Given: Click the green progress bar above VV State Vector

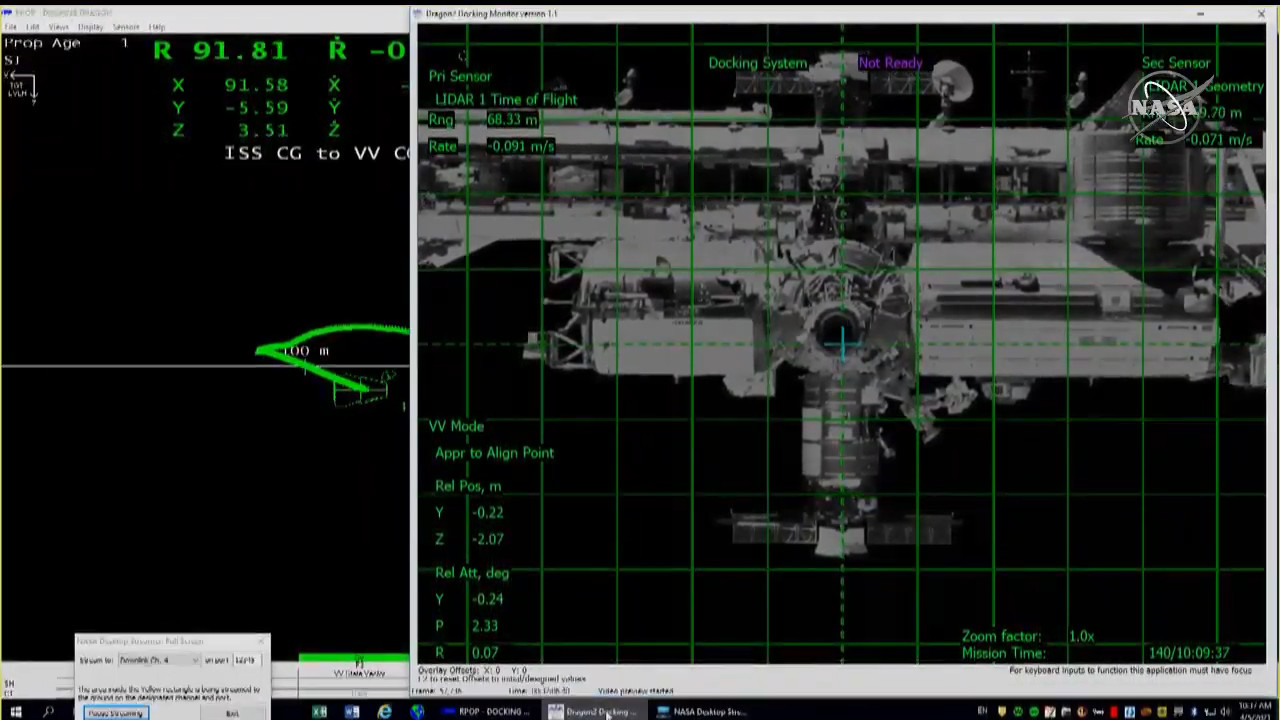Looking at the screenshot, I should click(x=353, y=658).
